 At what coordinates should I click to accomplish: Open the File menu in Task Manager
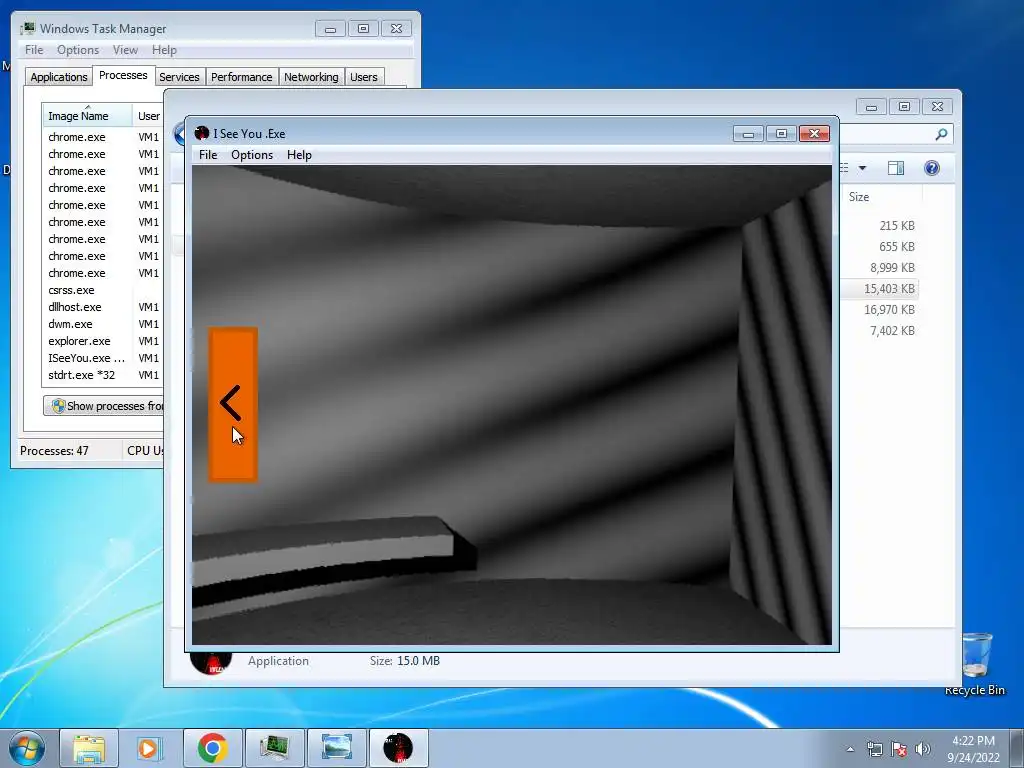tap(34, 50)
